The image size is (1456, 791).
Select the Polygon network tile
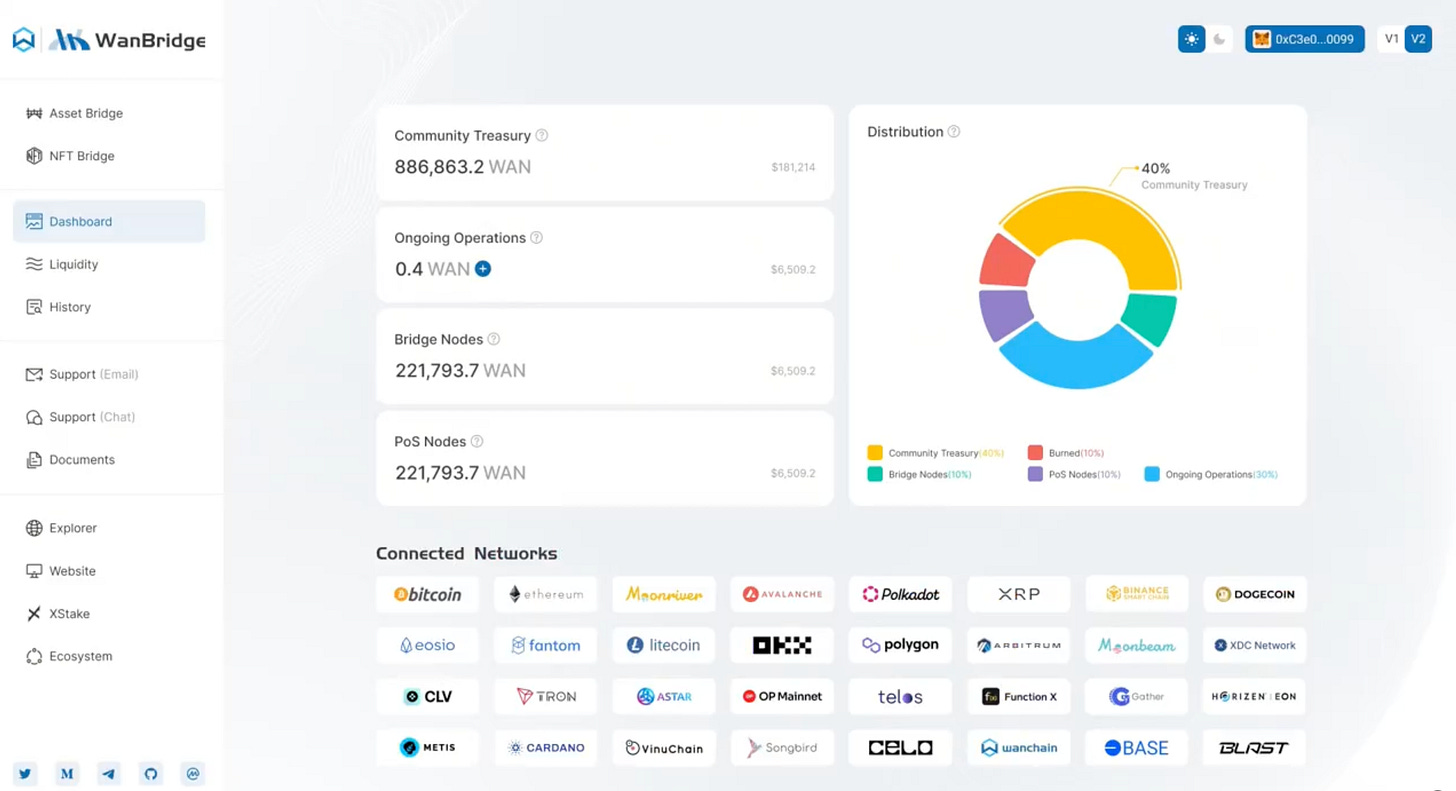coord(901,645)
